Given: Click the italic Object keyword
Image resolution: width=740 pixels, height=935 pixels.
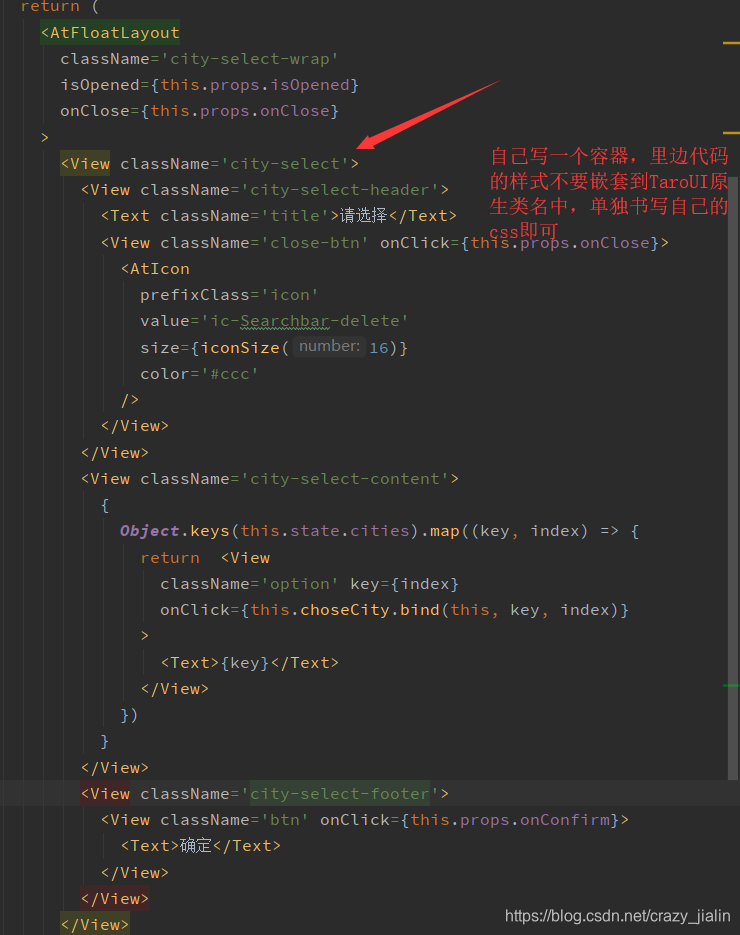Looking at the screenshot, I should [150, 531].
